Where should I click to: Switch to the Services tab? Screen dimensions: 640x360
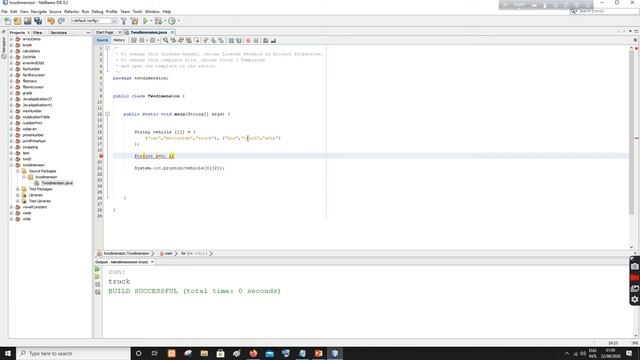click(59, 32)
